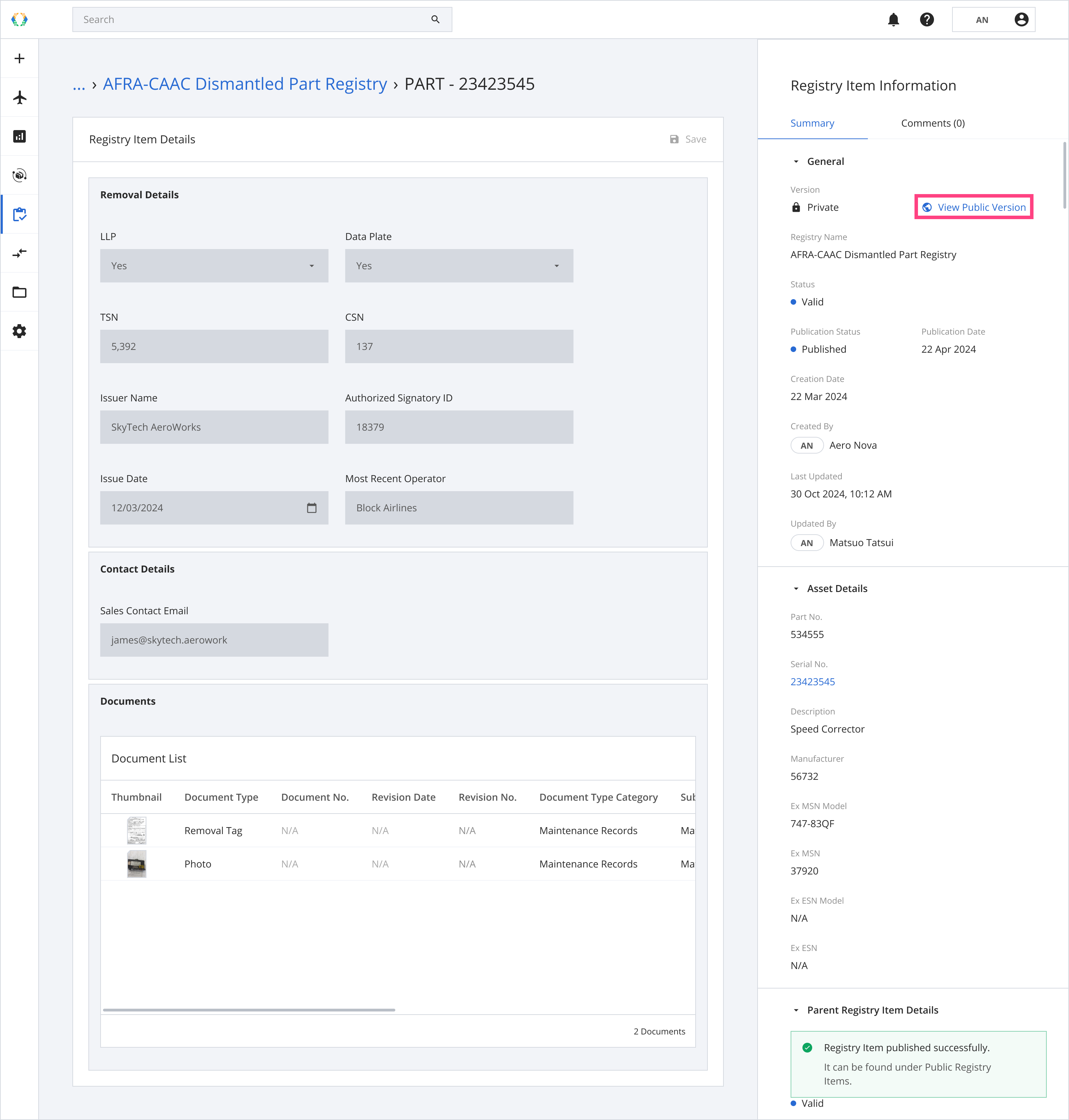Screen dimensions: 1069x1120
Task: Collapse the General section
Action: [x=796, y=162]
